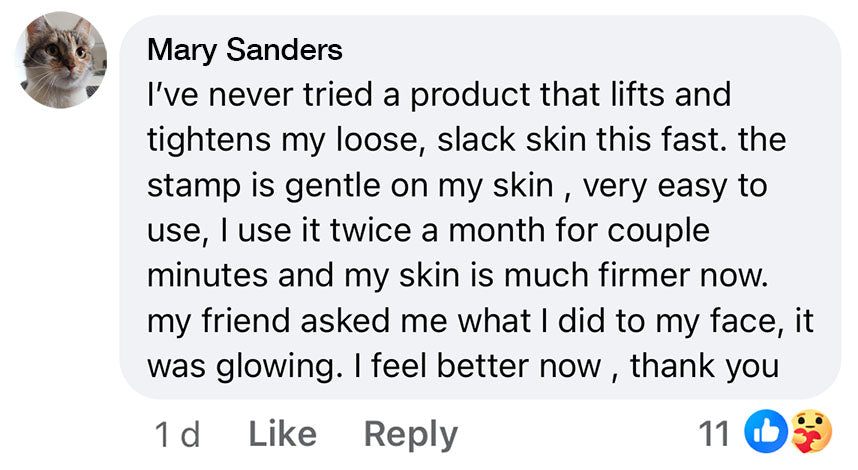Click the word "glowing" in the comment
858x470 pixels.
pyautogui.click(x=272, y=365)
